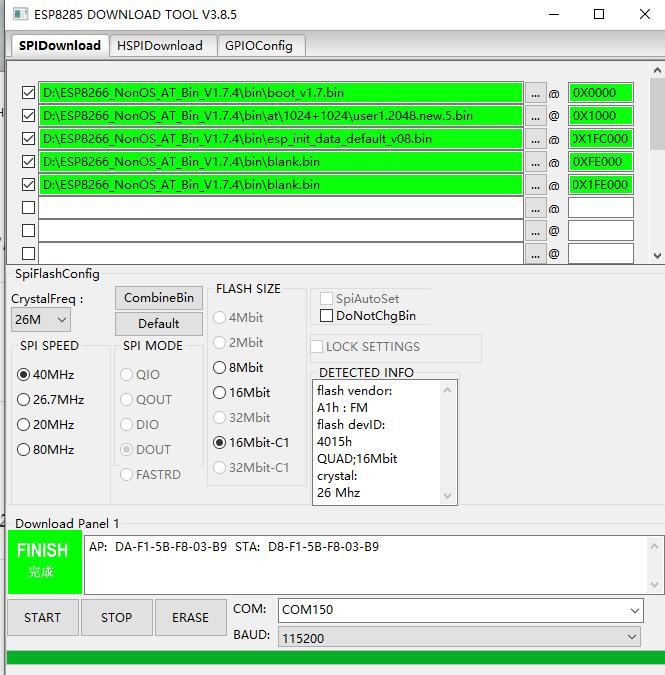The height and width of the screenshot is (675, 665).
Task: Open the GPIOConfig tab
Action: pos(258,46)
